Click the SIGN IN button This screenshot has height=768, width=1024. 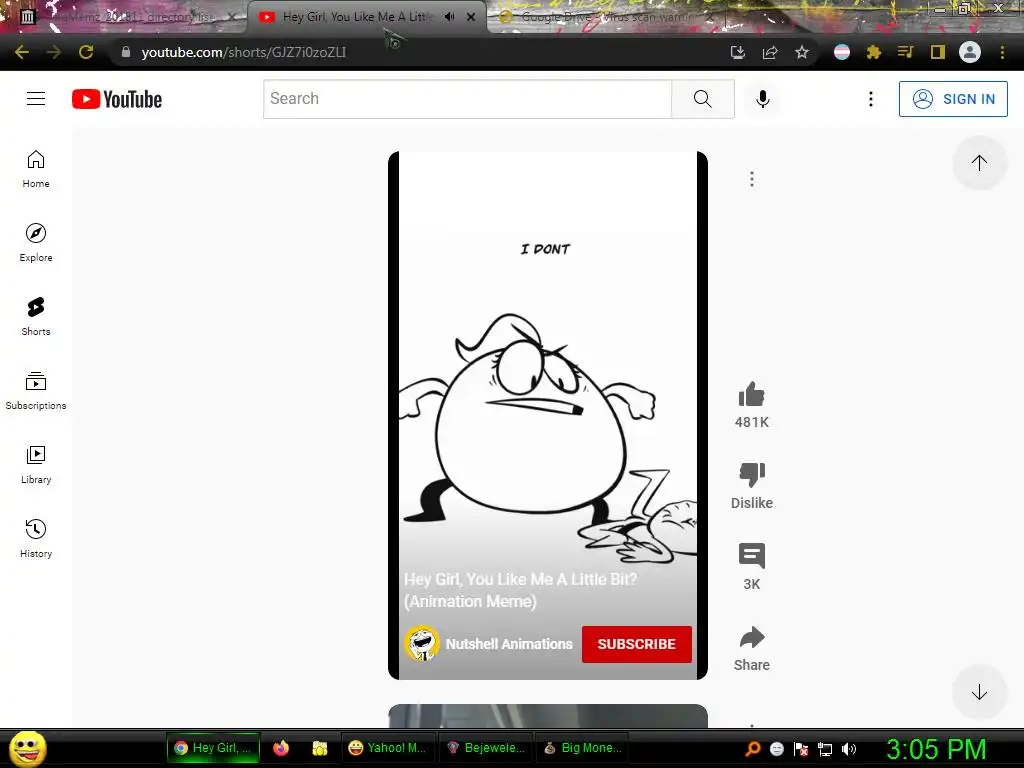(953, 99)
